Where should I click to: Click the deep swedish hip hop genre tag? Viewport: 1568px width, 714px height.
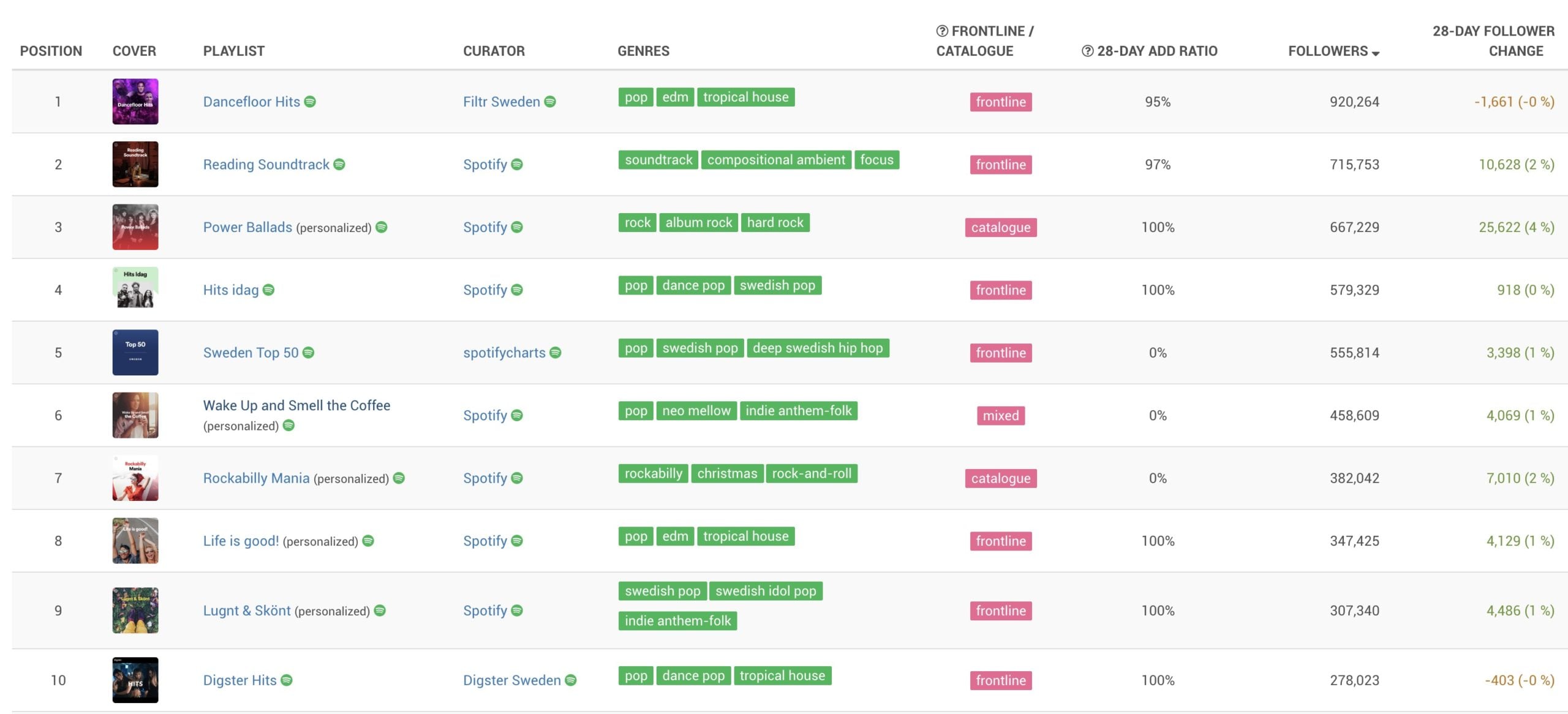click(x=817, y=348)
